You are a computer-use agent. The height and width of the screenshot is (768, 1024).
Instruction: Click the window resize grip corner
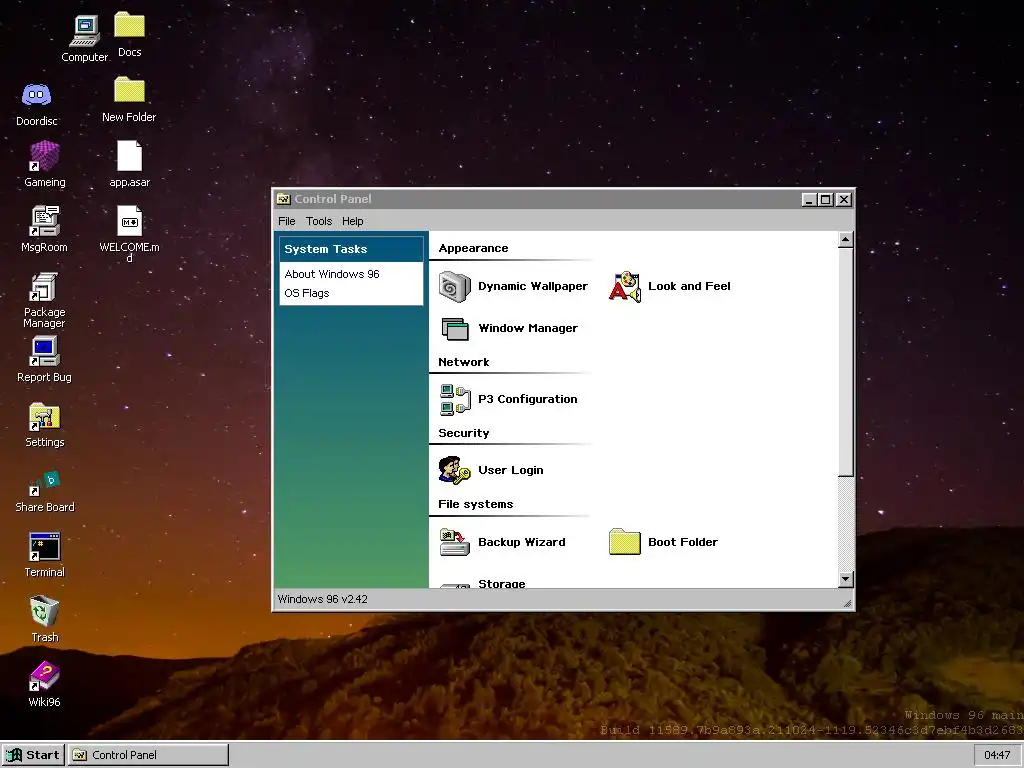click(847, 603)
